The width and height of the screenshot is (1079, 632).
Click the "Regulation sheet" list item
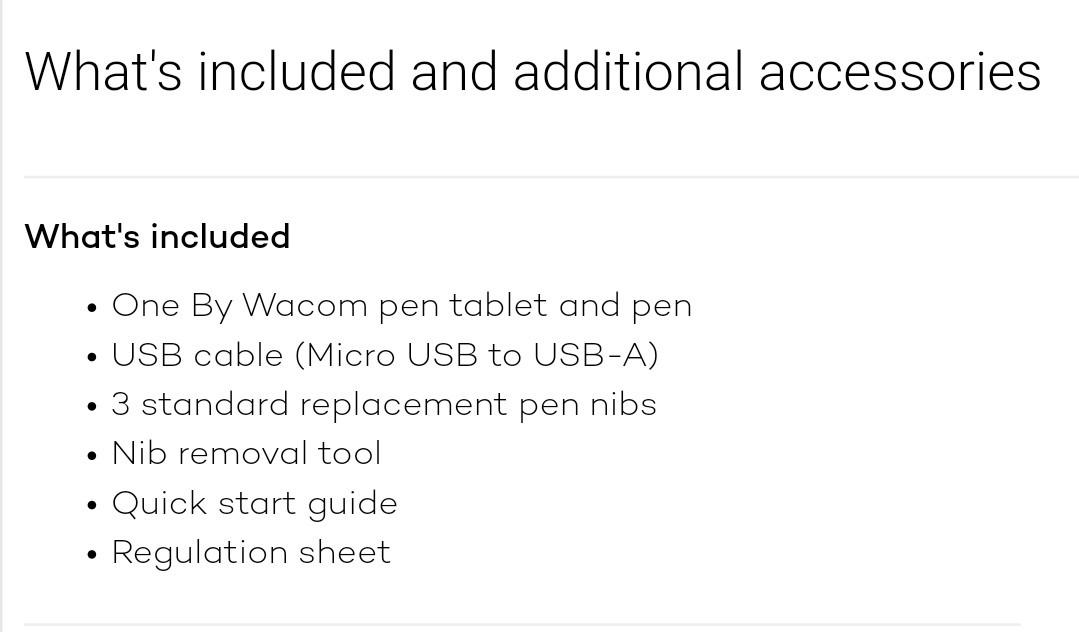click(x=251, y=552)
